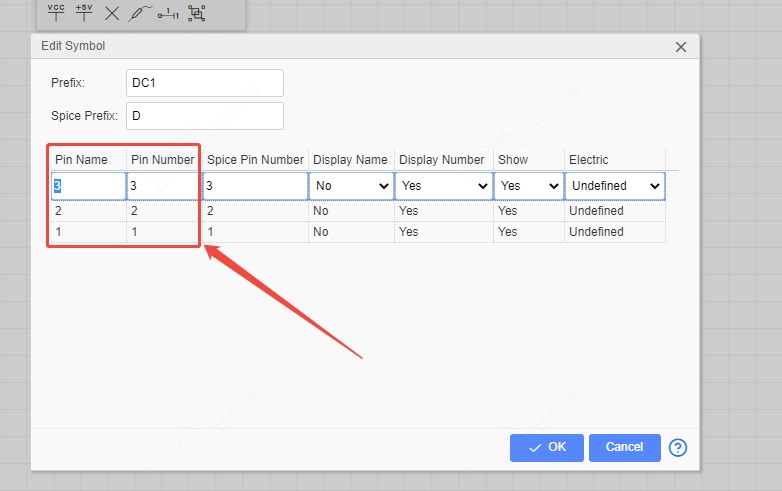Viewport: 782px width, 491px height.
Task: Click the OK button
Action: click(546, 447)
